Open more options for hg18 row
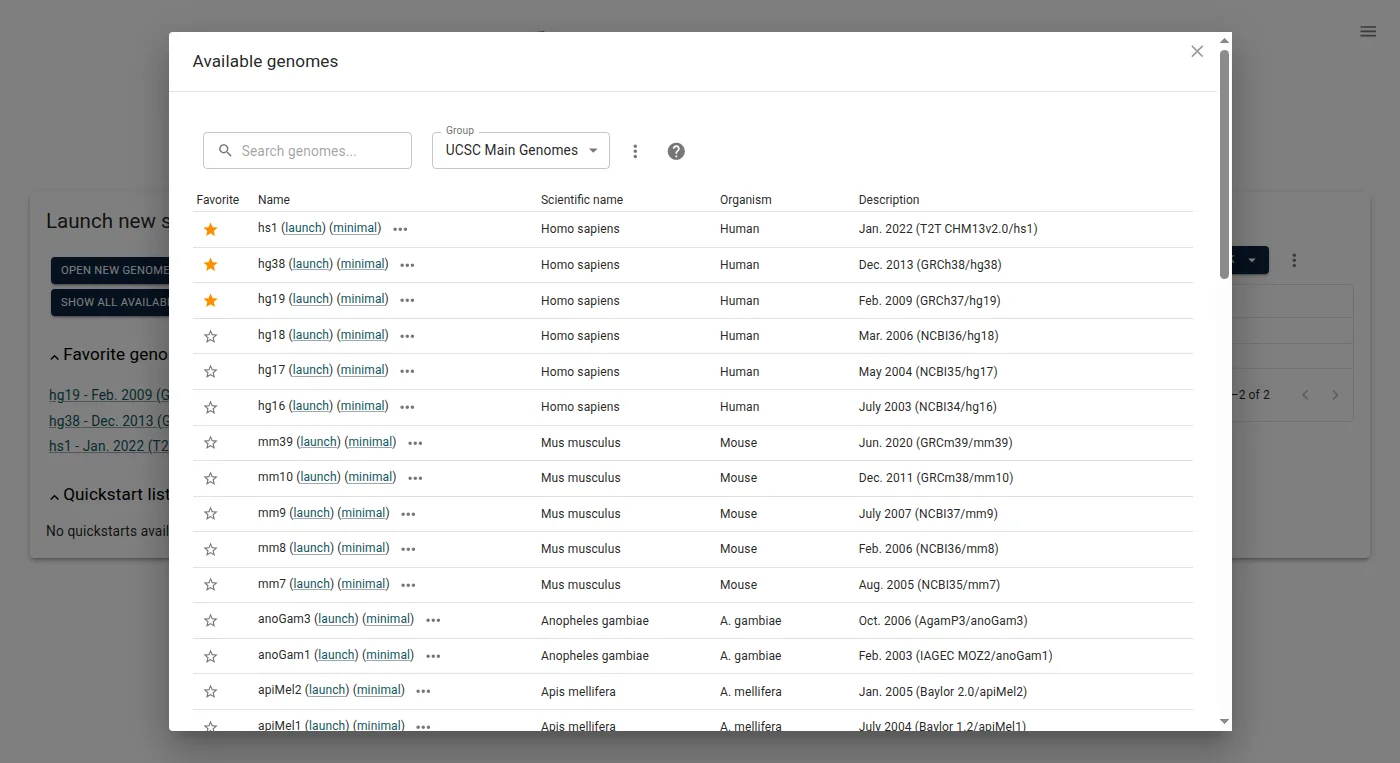 pos(407,336)
